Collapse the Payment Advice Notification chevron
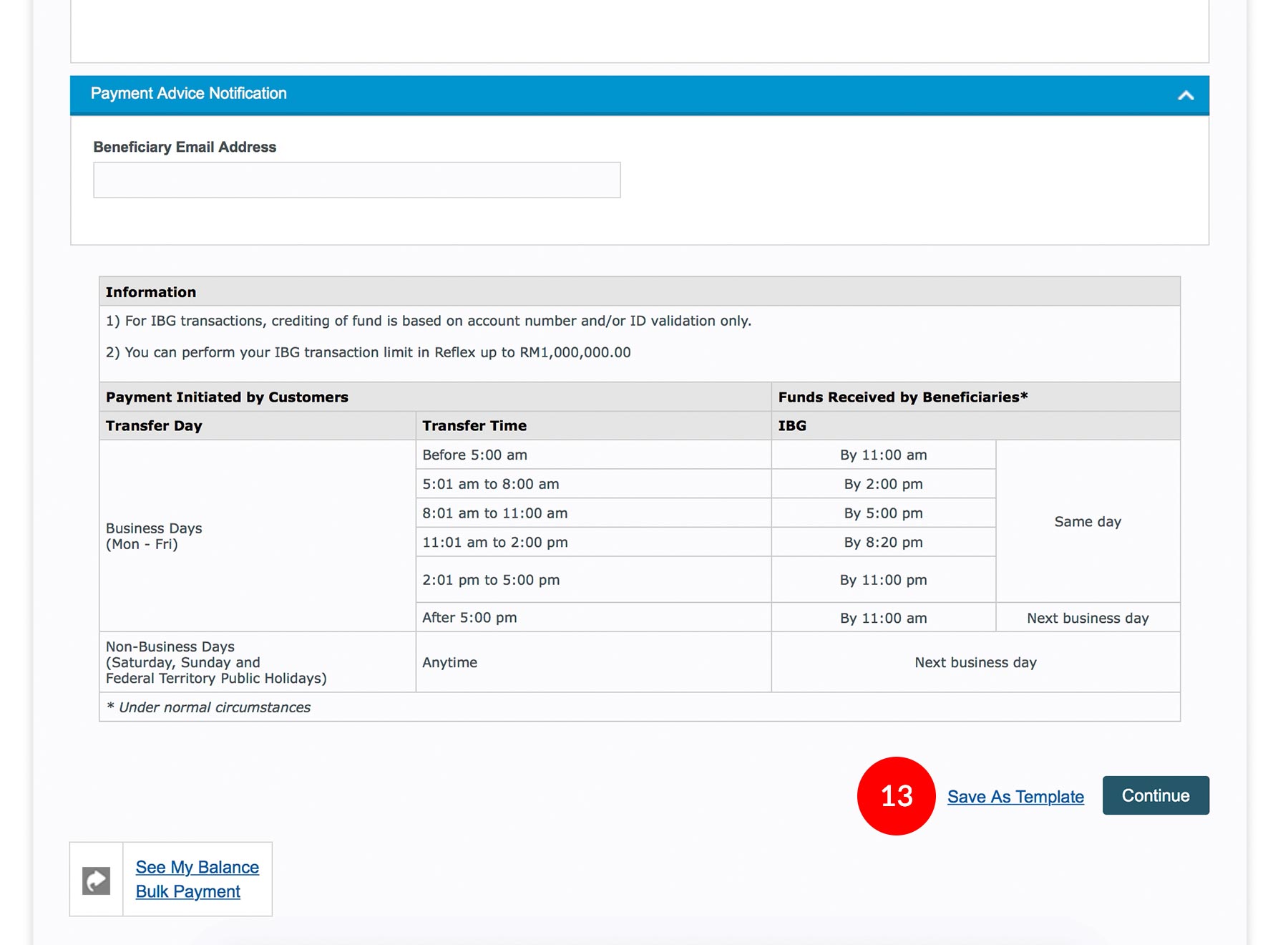Image resolution: width=1288 pixels, height=945 pixels. click(1185, 95)
